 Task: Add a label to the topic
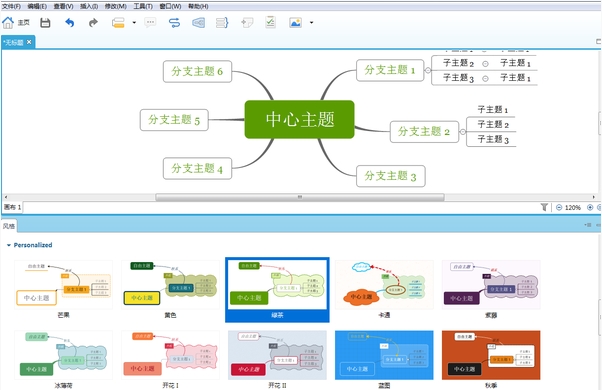(x=247, y=23)
